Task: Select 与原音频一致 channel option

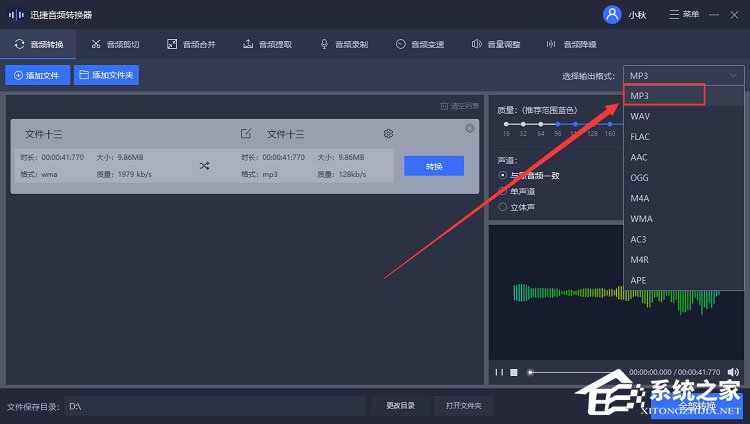Action: (529, 175)
